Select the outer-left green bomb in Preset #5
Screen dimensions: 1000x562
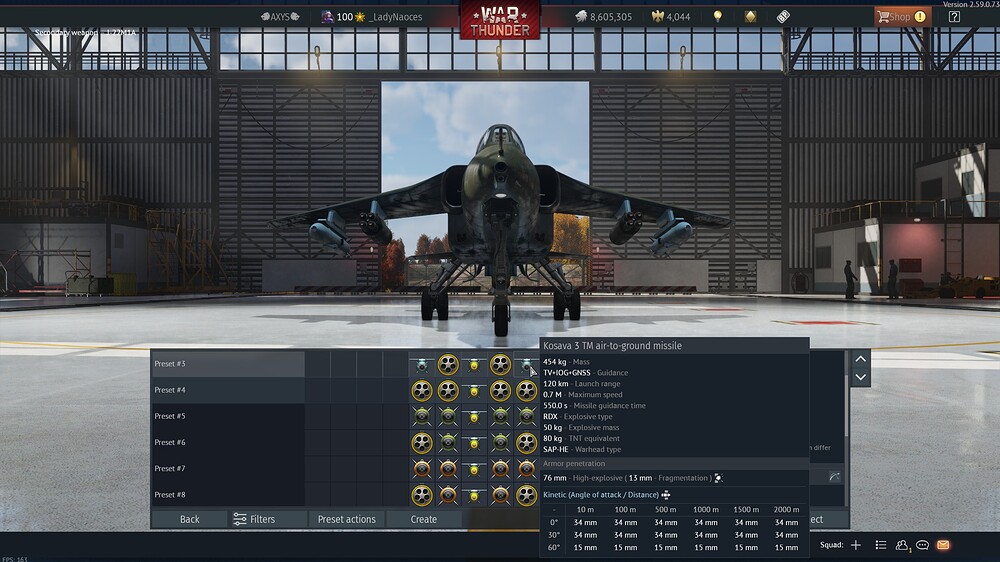(x=422, y=417)
